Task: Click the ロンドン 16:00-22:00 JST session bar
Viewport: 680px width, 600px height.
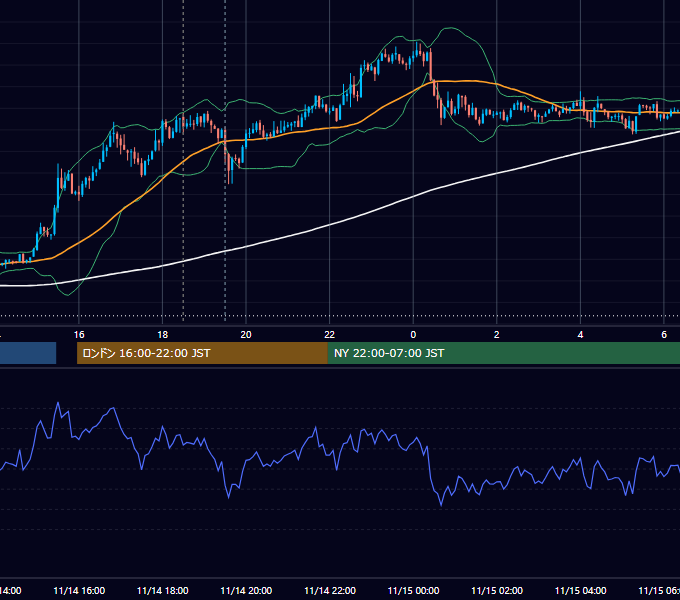Action: (202, 353)
